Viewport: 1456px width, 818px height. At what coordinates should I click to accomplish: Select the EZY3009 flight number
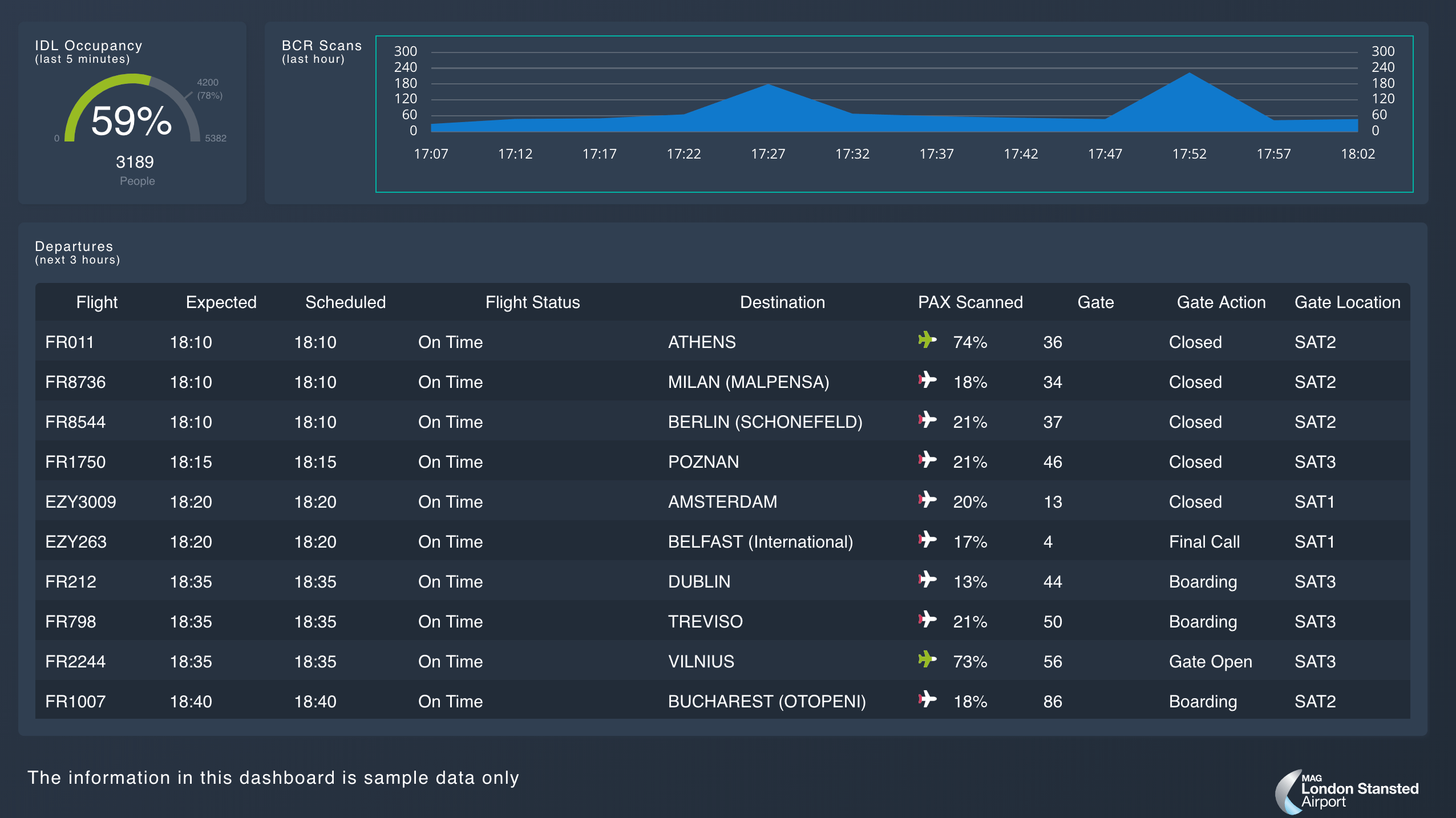(x=80, y=502)
